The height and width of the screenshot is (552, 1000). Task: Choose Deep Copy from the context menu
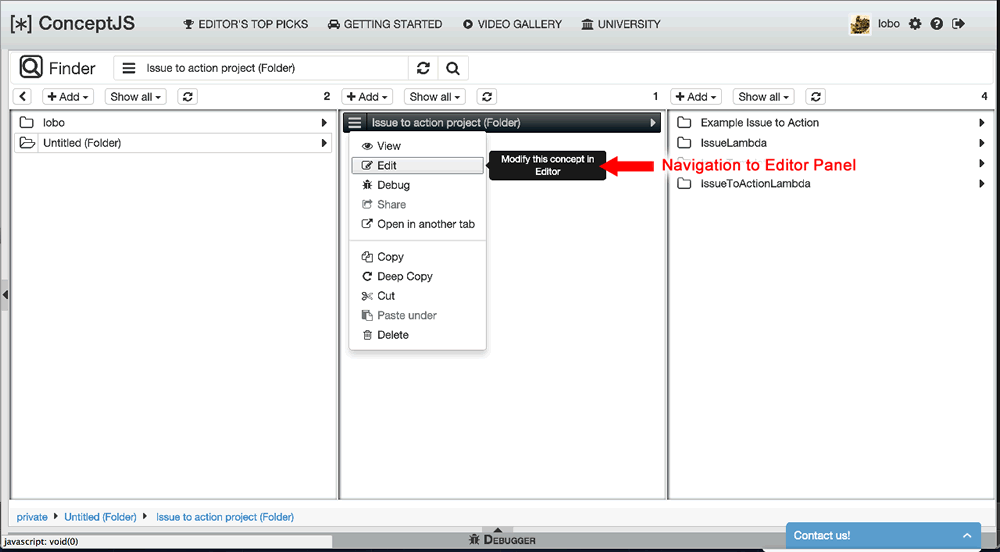click(x=417, y=276)
